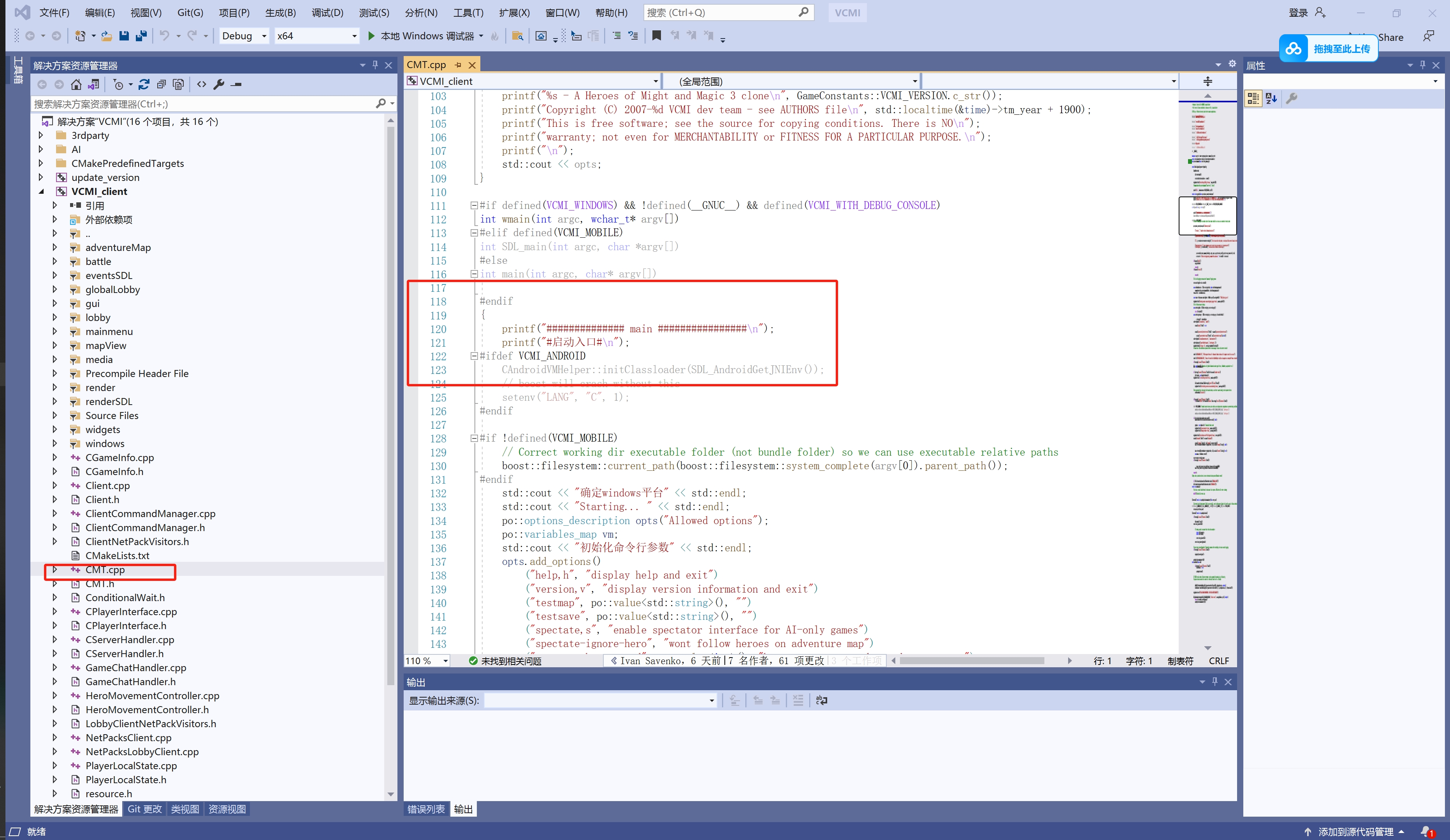The image size is (1450, 840).
Task: Open the 生成(B) build menu
Action: [280, 13]
